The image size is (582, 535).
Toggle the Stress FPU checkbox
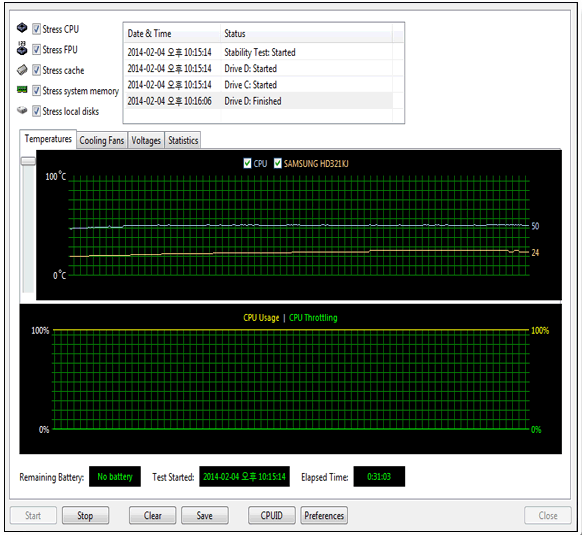(x=36, y=49)
